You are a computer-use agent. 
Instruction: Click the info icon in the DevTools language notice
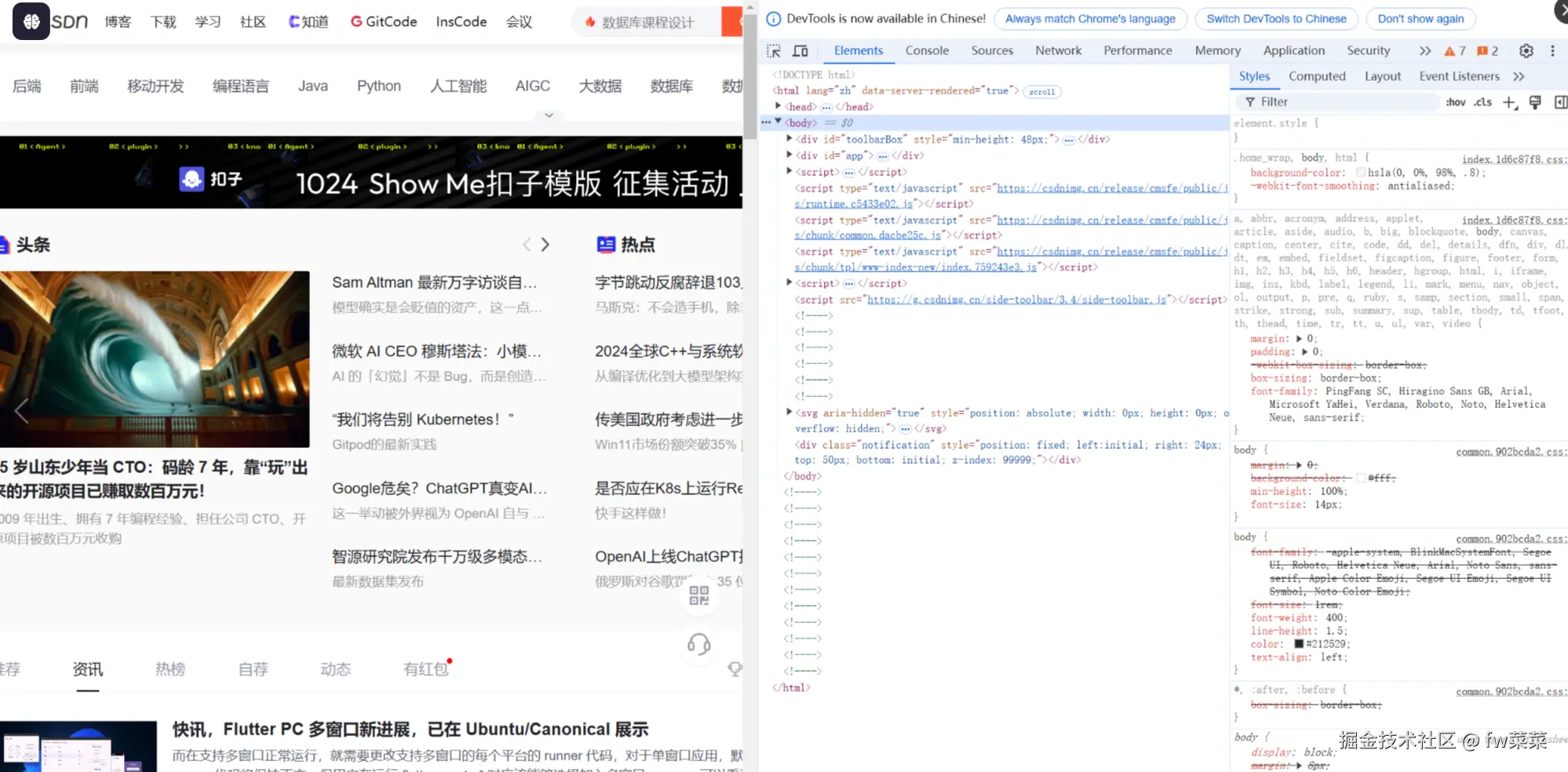tap(773, 19)
